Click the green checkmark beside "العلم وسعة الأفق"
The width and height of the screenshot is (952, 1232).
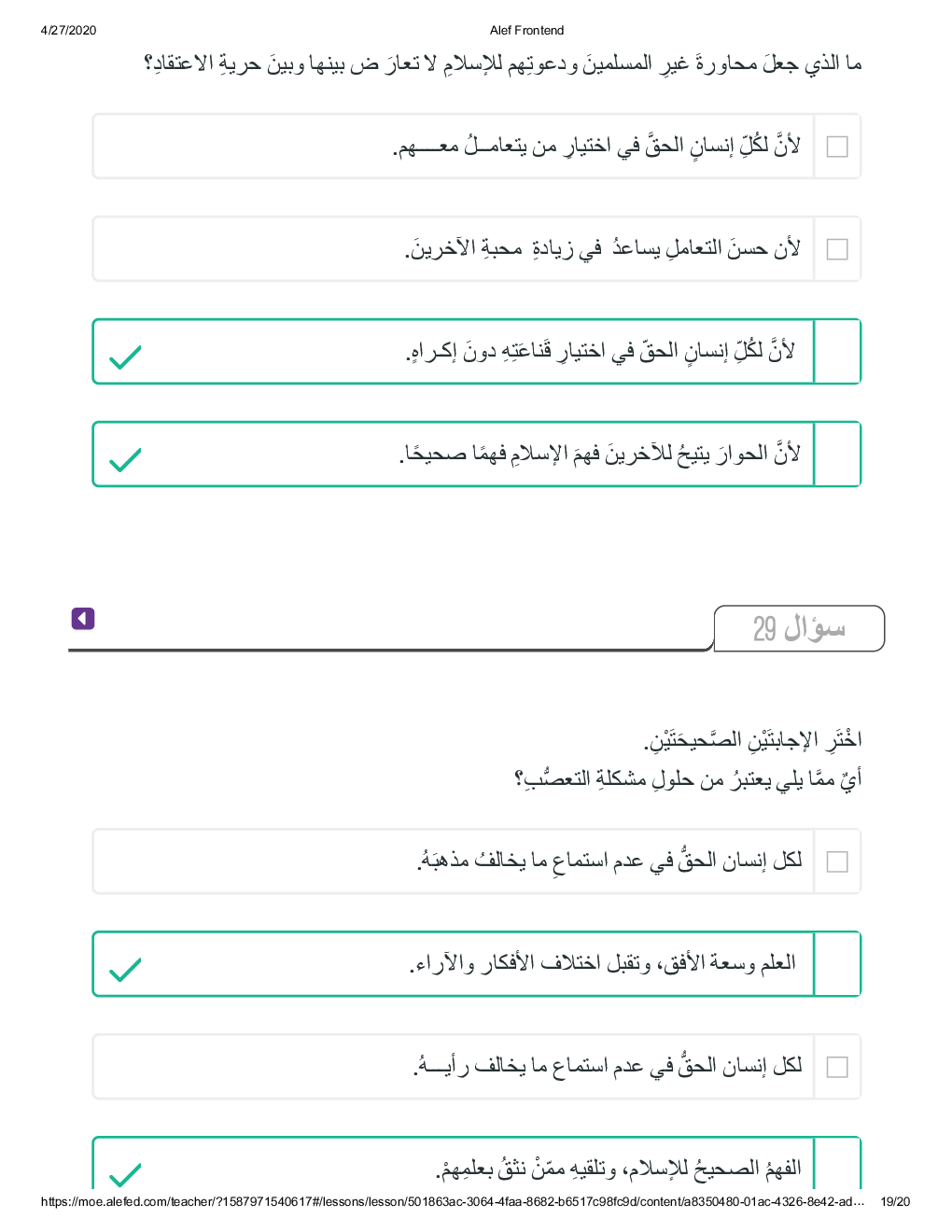point(125,970)
